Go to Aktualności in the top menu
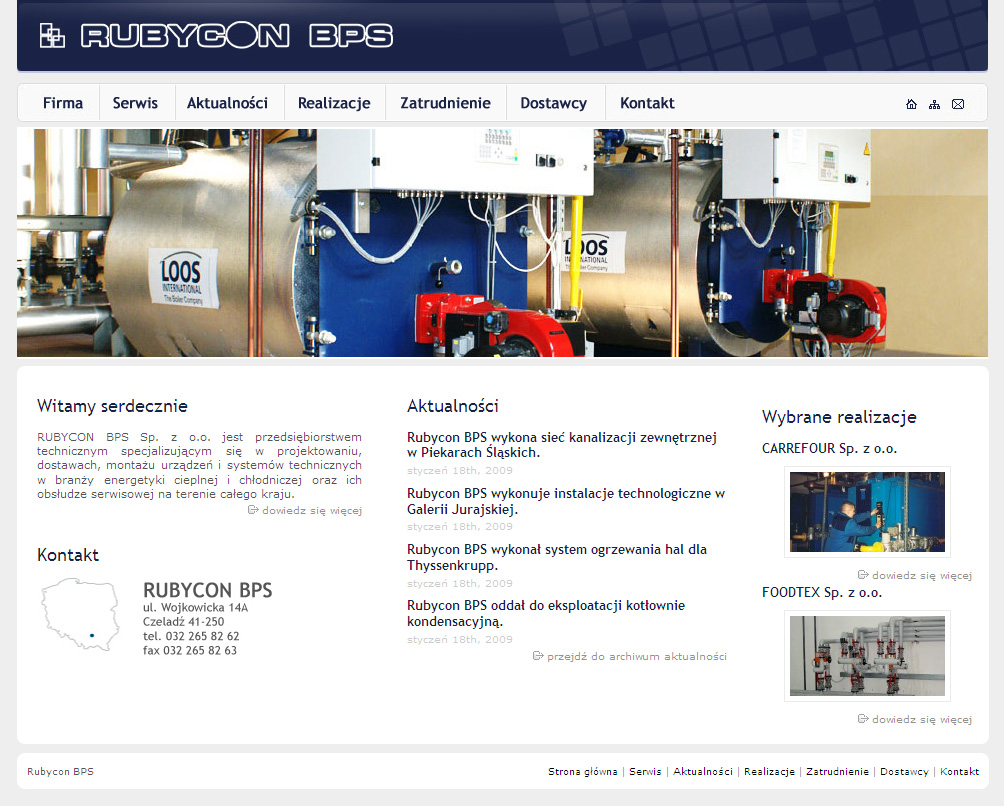This screenshot has height=806, width=1004. tap(227, 103)
